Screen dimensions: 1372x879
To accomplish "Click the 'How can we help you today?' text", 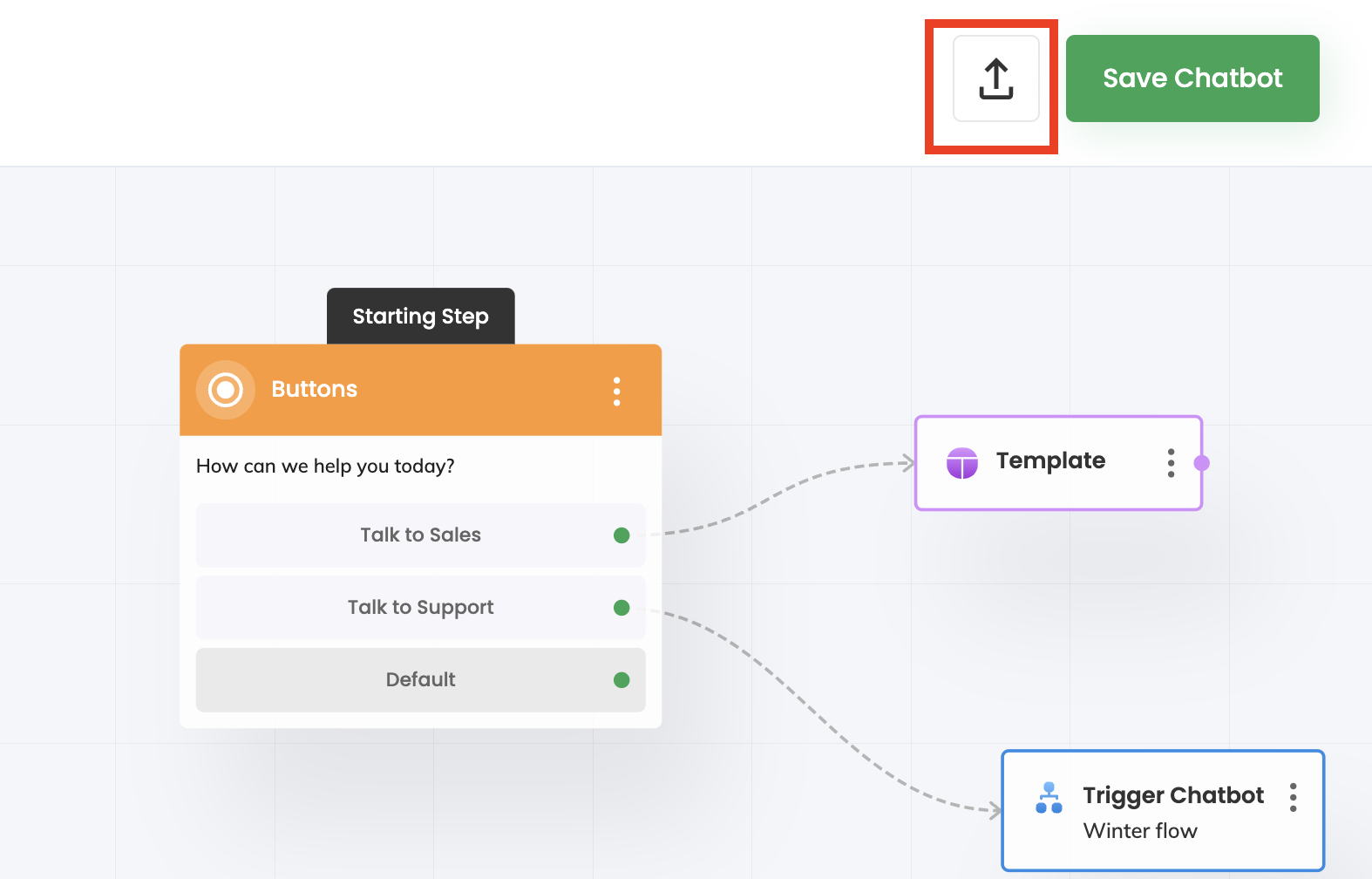I will click(325, 466).
